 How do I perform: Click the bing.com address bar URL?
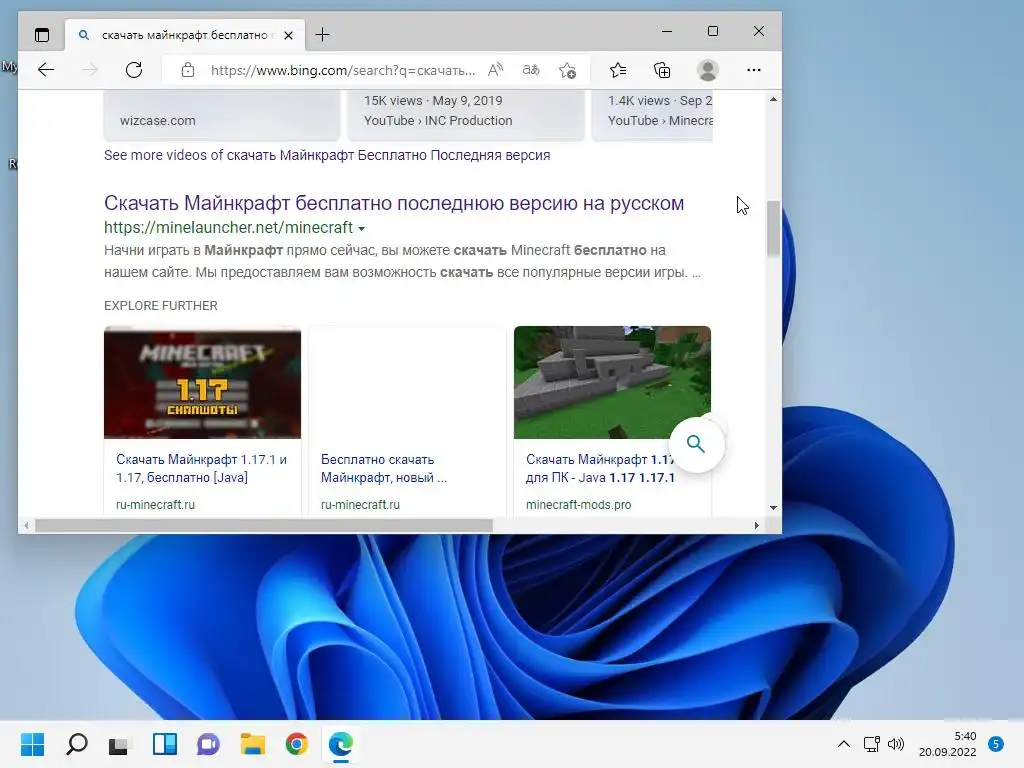tap(343, 71)
